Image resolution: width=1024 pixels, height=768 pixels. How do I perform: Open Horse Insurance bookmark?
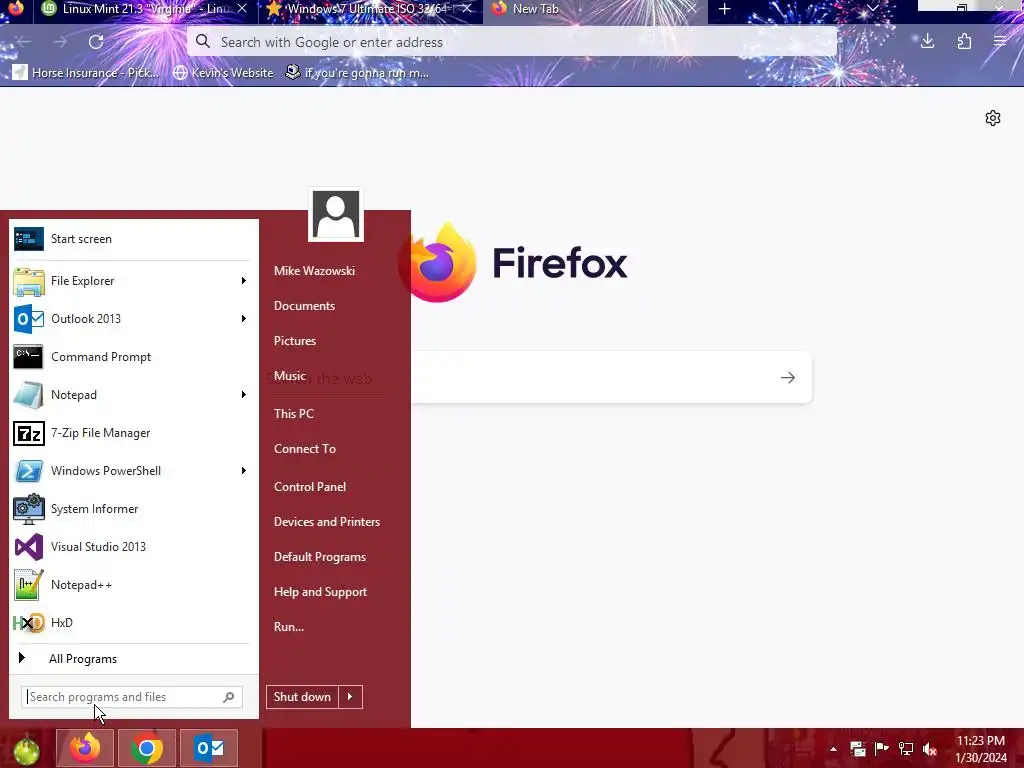[x=87, y=72]
